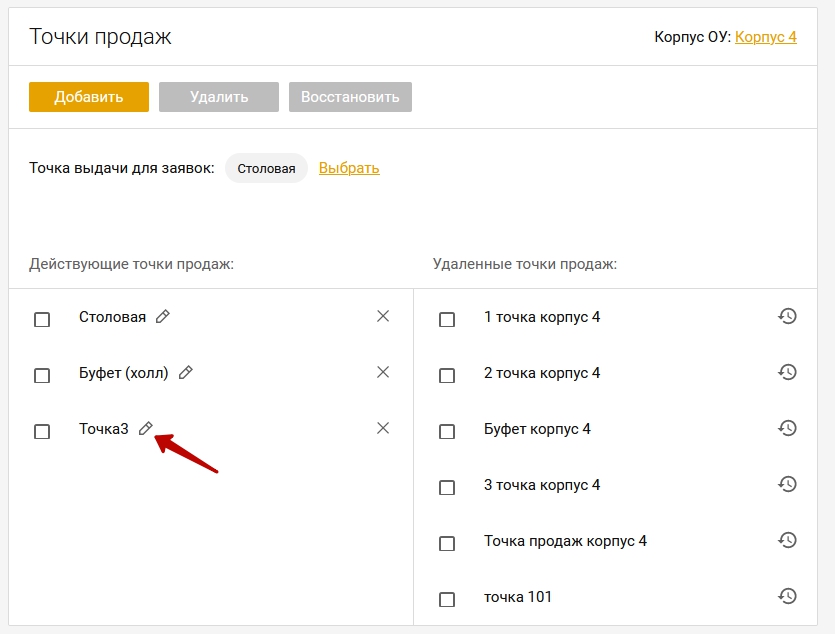This screenshot has height=634, width=835.
Task: Restore точка 101 via history icon
Action: (787, 596)
